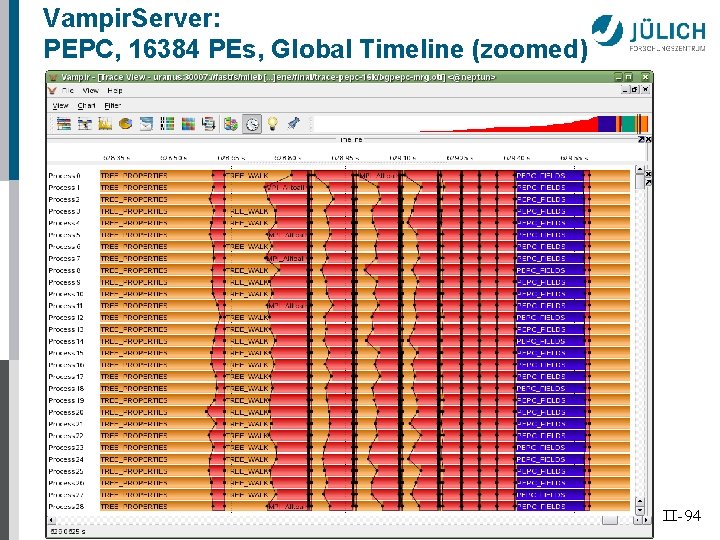
Task: Open the Help menu
Action: pos(115,90)
